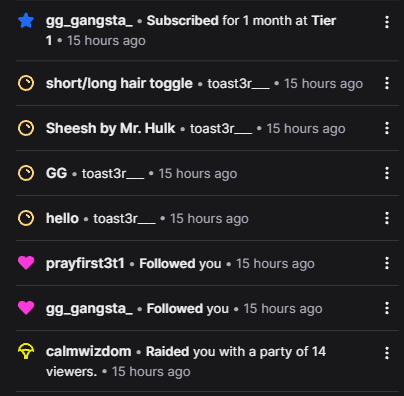The height and width of the screenshot is (396, 404).
Task: Open options menu for gg_gangsta_ subscription entry
Action: [387, 22]
